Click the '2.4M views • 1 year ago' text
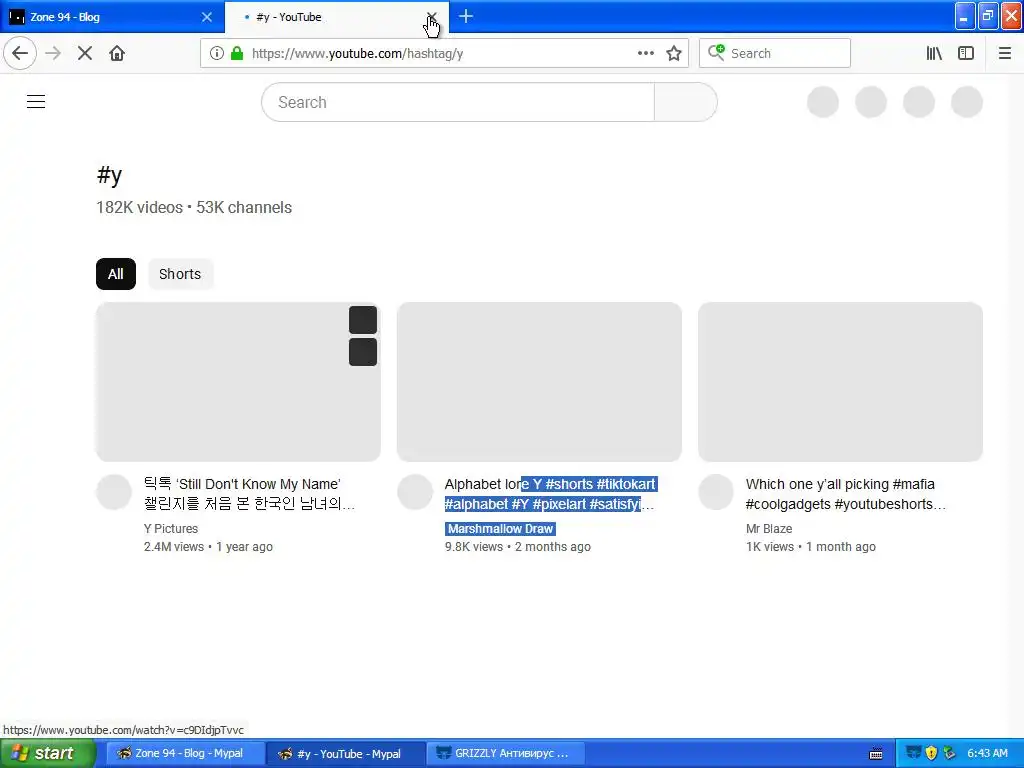Viewport: 1024px width, 768px height. coord(208,547)
